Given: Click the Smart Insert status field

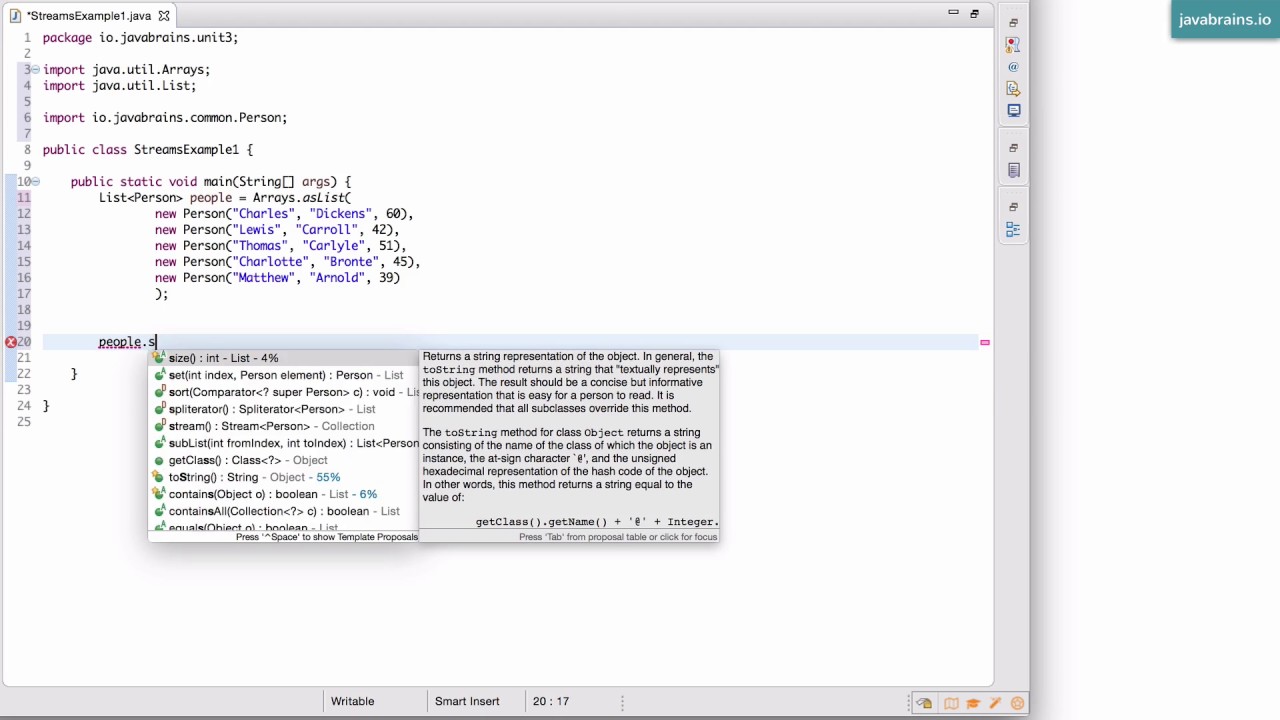Looking at the screenshot, I should pos(467,701).
